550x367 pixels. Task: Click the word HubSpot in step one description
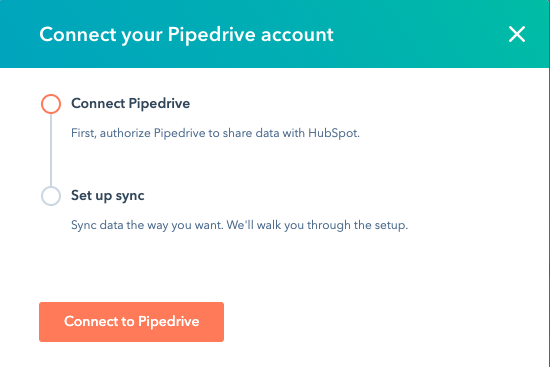pos(333,133)
